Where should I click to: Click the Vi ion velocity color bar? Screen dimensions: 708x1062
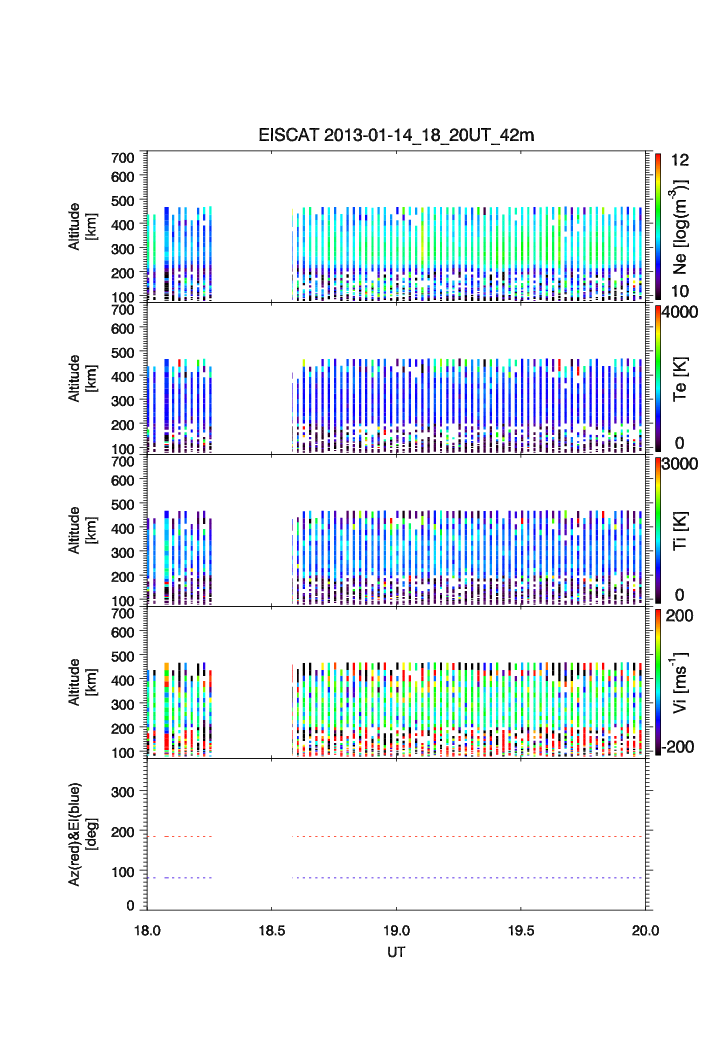[x=658, y=682]
